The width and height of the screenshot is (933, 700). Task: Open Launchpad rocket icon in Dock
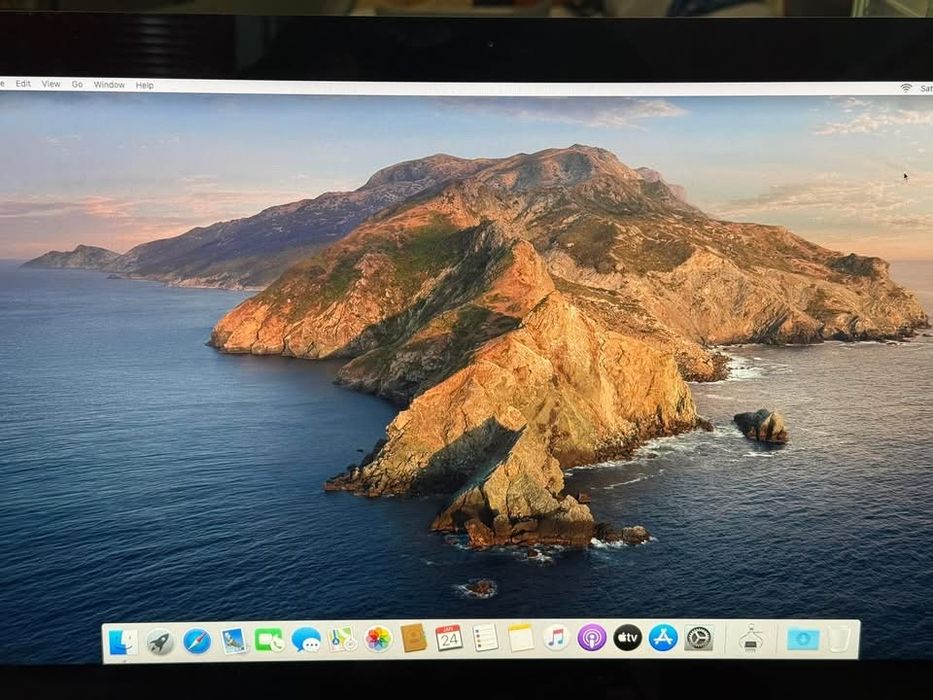coord(160,642)
